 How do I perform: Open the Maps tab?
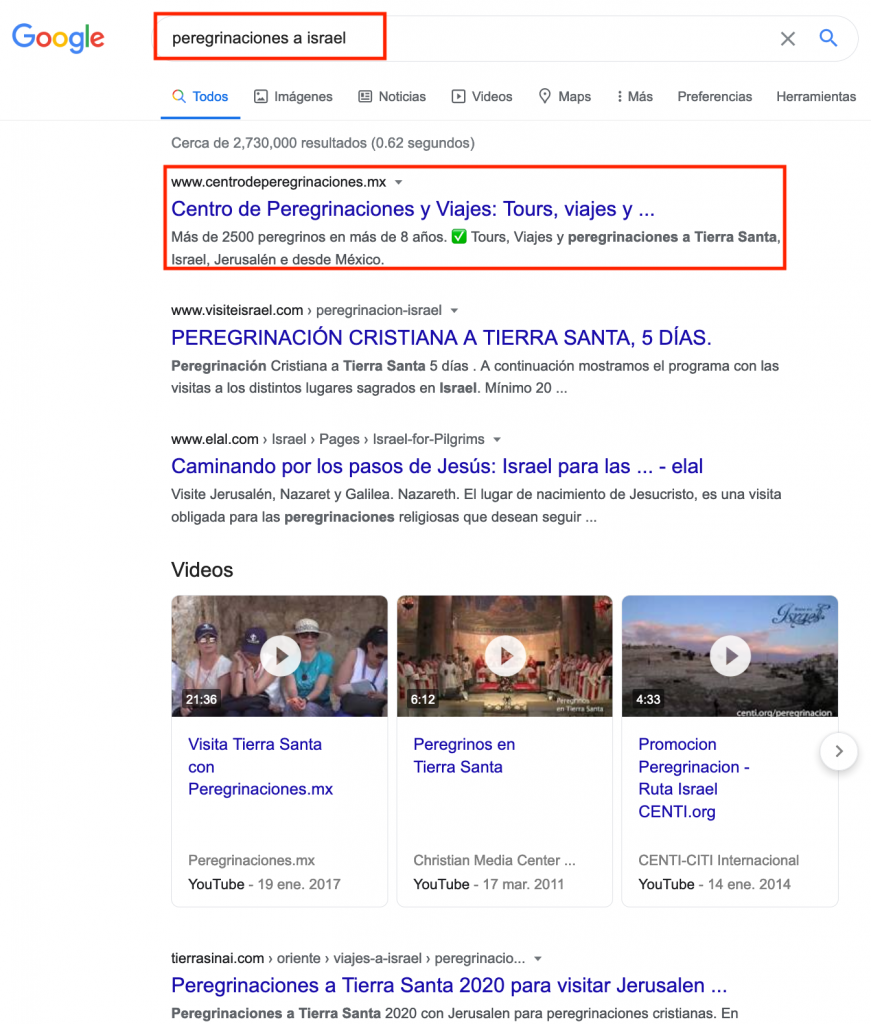click(565, 97)
